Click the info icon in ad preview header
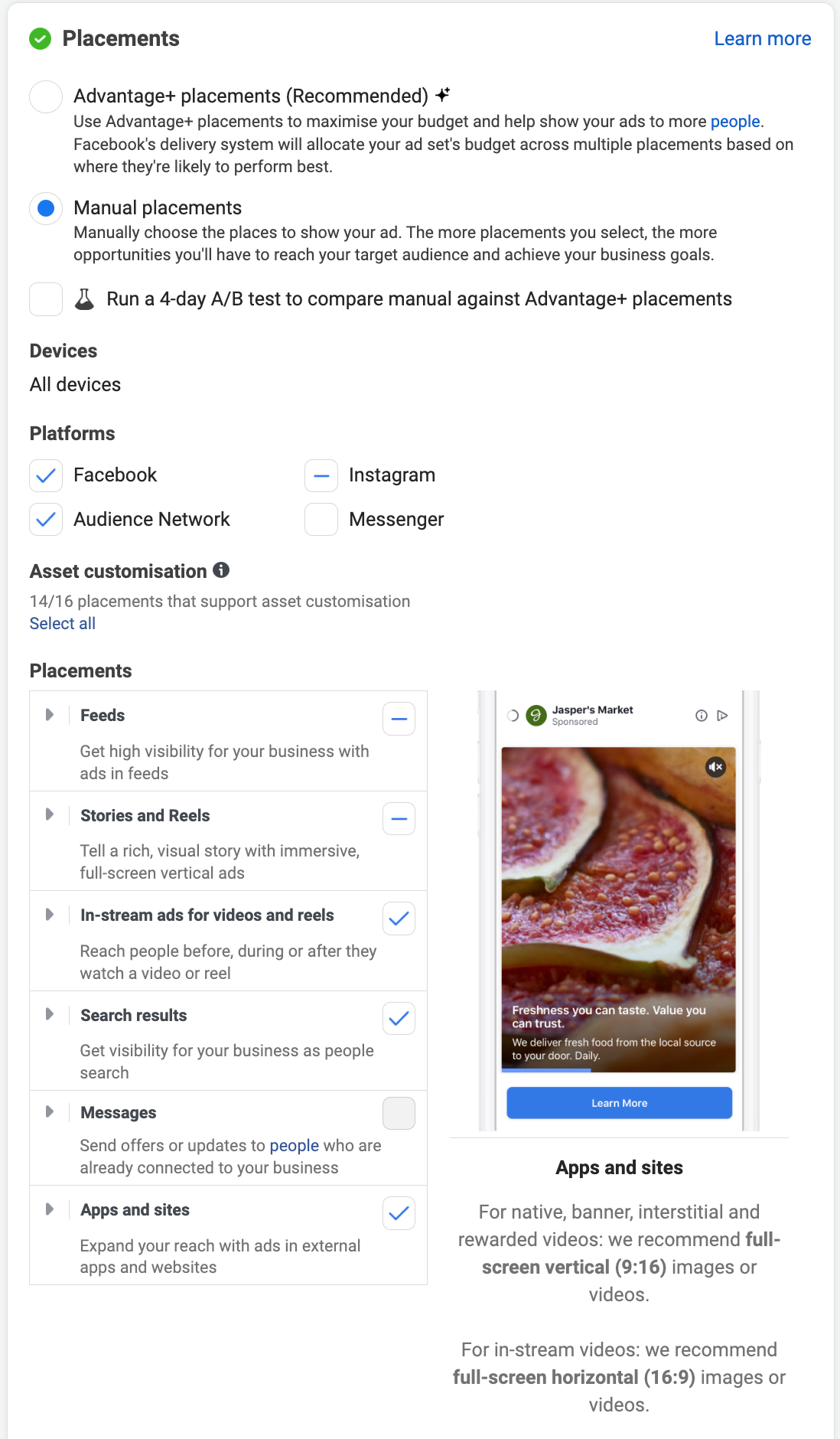The width and height of the screenshot is (840, 1439). click(701, 716)
